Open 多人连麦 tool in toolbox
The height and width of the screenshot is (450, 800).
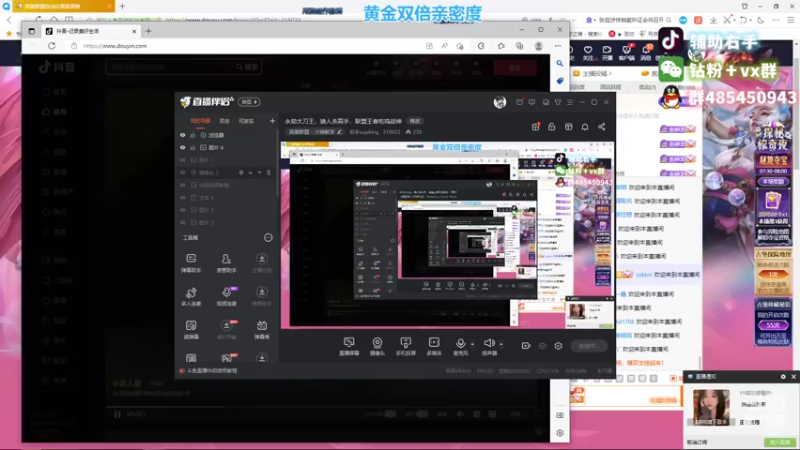pos(191,296)
